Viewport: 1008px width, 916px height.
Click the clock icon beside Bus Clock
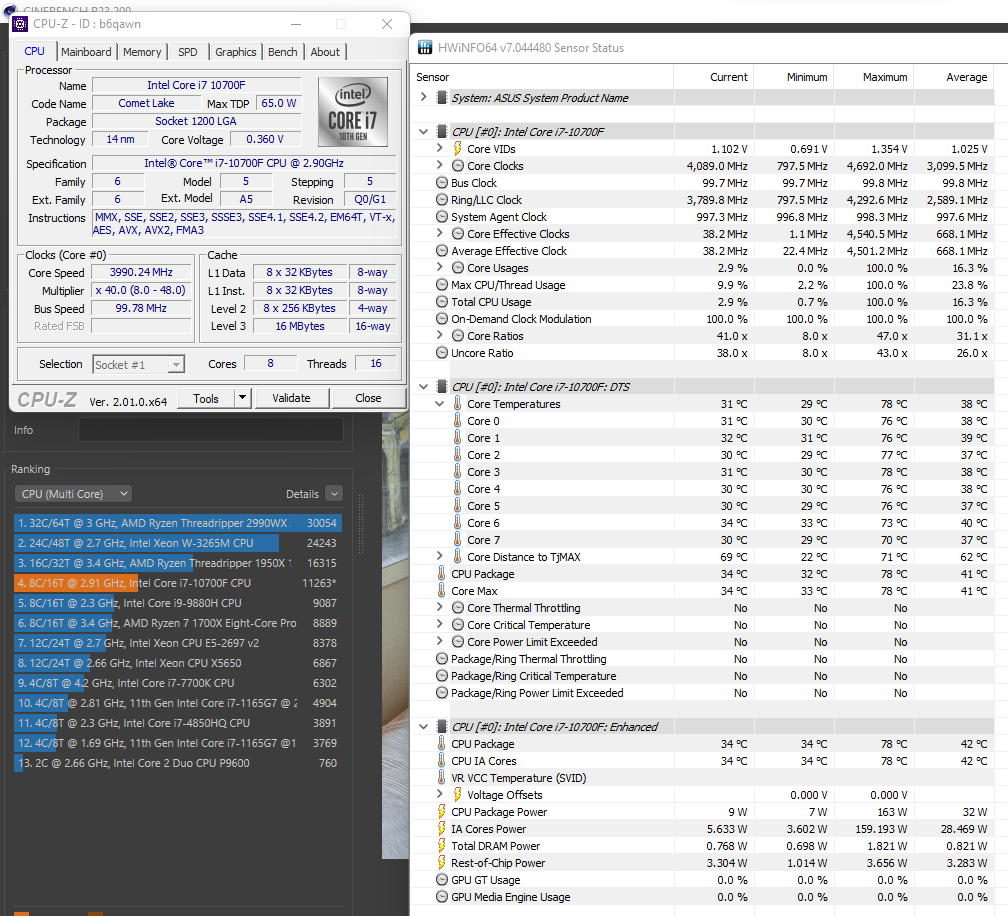coord(442,183)
